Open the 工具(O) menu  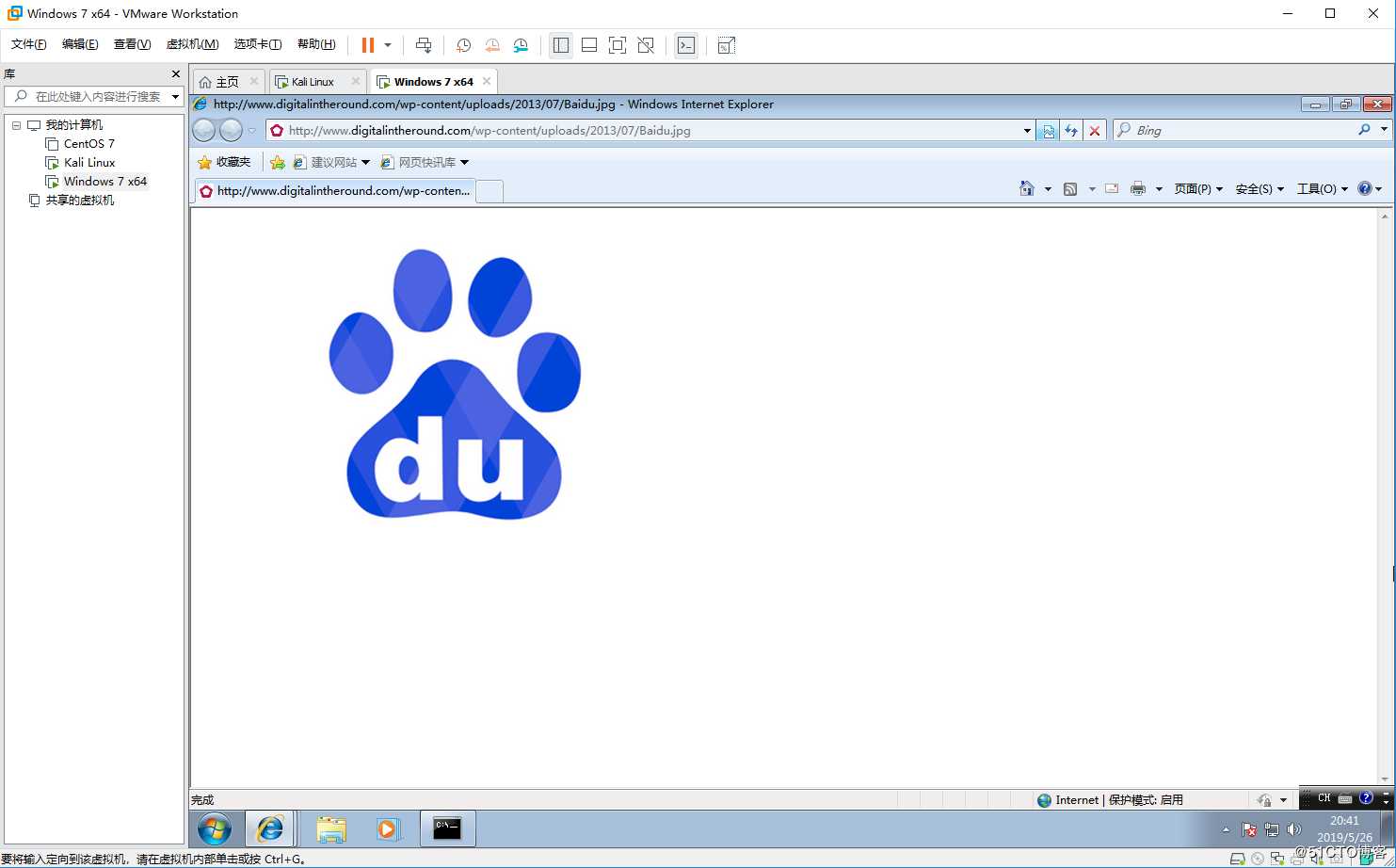(x=1323, y=189)
